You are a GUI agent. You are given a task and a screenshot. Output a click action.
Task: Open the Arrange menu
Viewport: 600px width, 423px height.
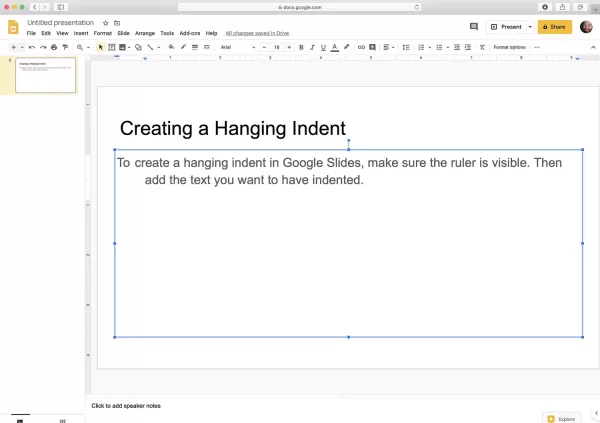[145, 33]
